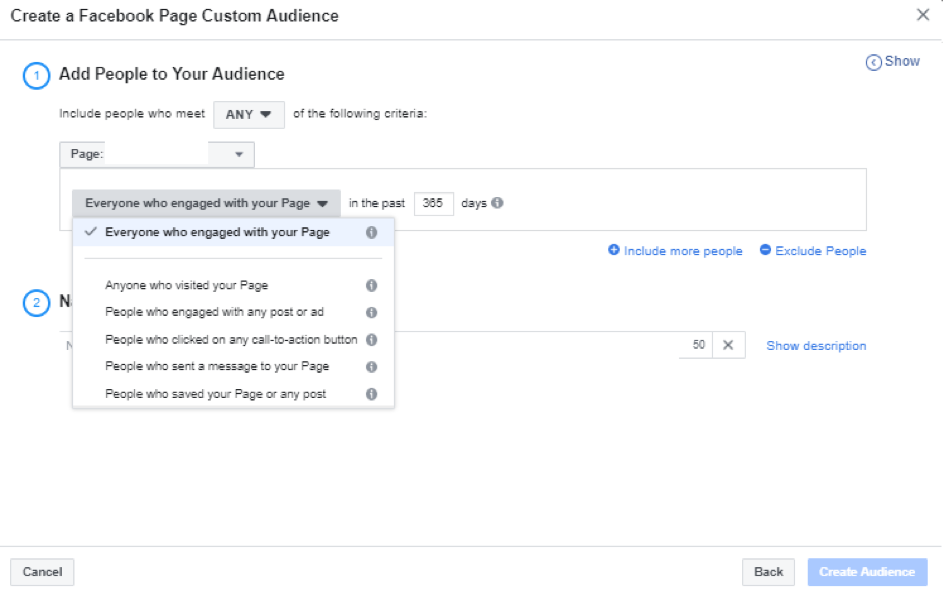Open the Show description link
The image size is (943, 593).
coord(816,346)
